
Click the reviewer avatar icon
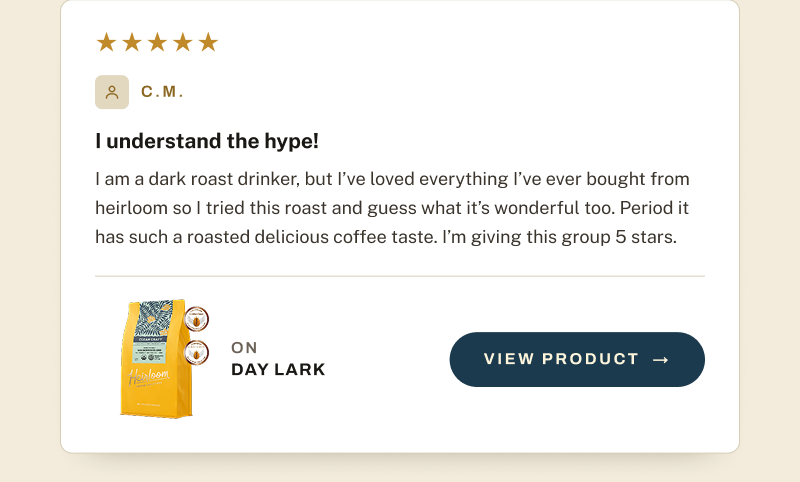112,92
